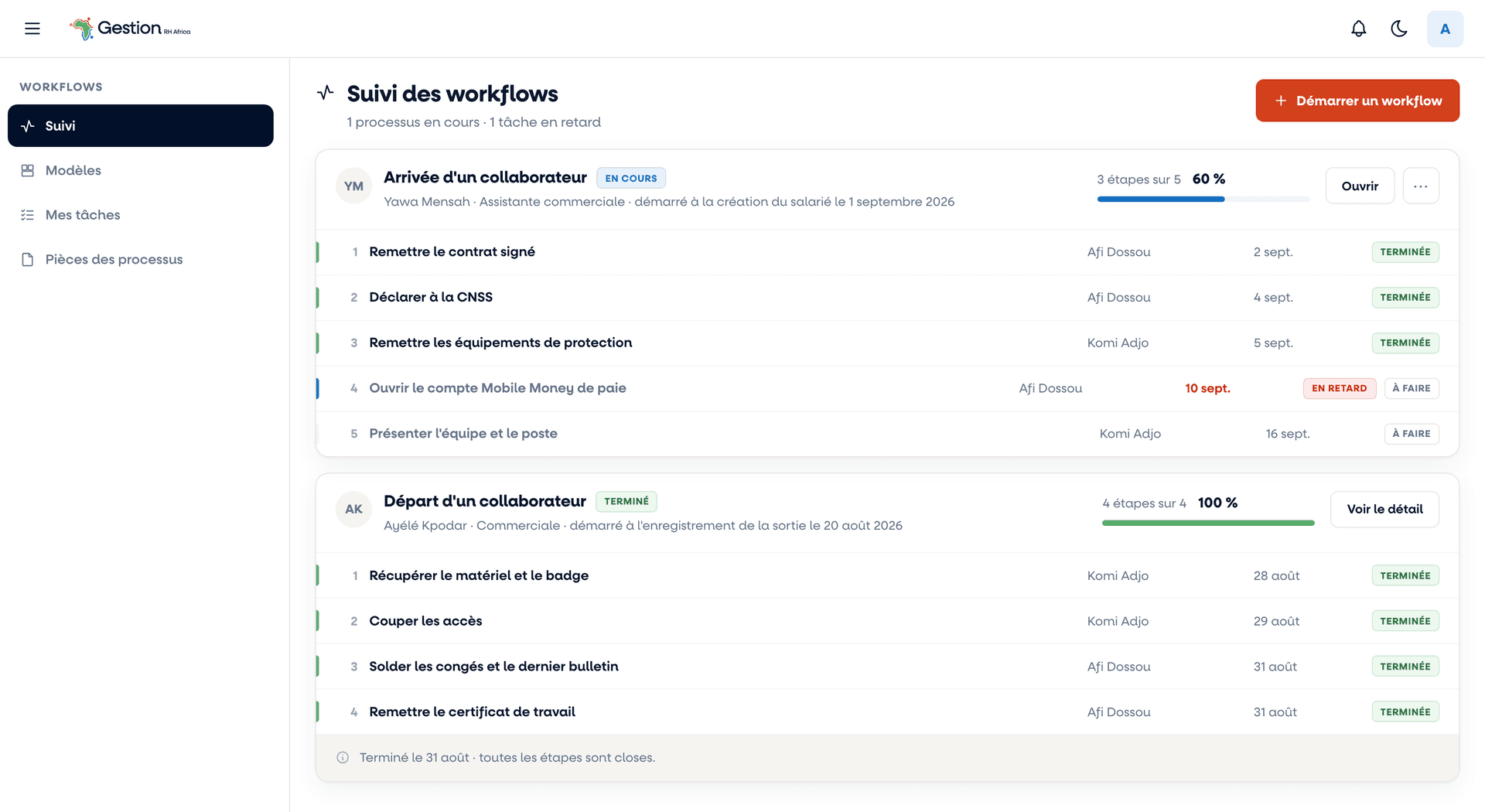The image size is (1485, 812).
Task: Open the Arrivée d'un collaborateur workflow
Action: (1360, 186)
